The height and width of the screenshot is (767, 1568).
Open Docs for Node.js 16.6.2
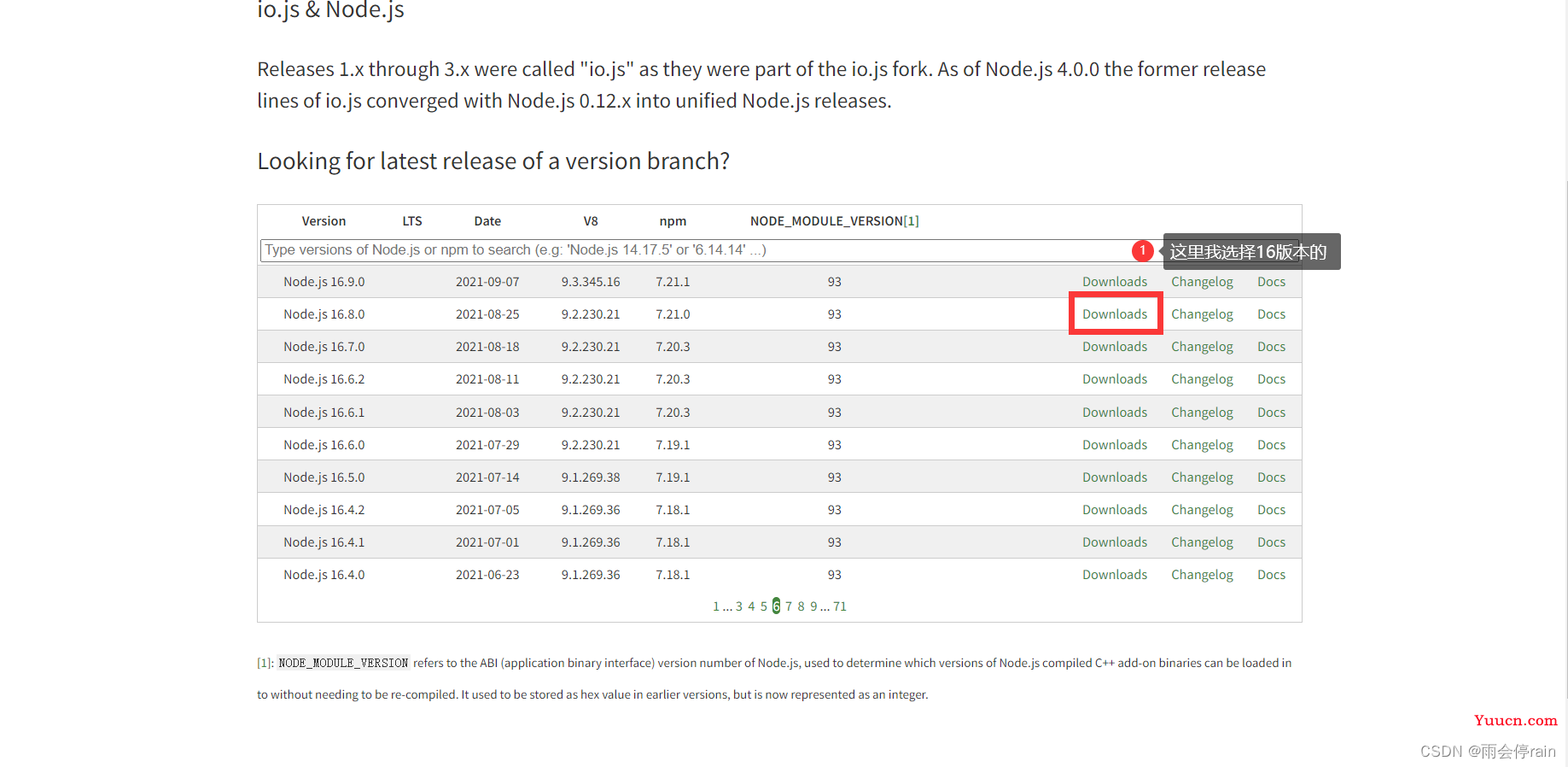(1271, 379)
